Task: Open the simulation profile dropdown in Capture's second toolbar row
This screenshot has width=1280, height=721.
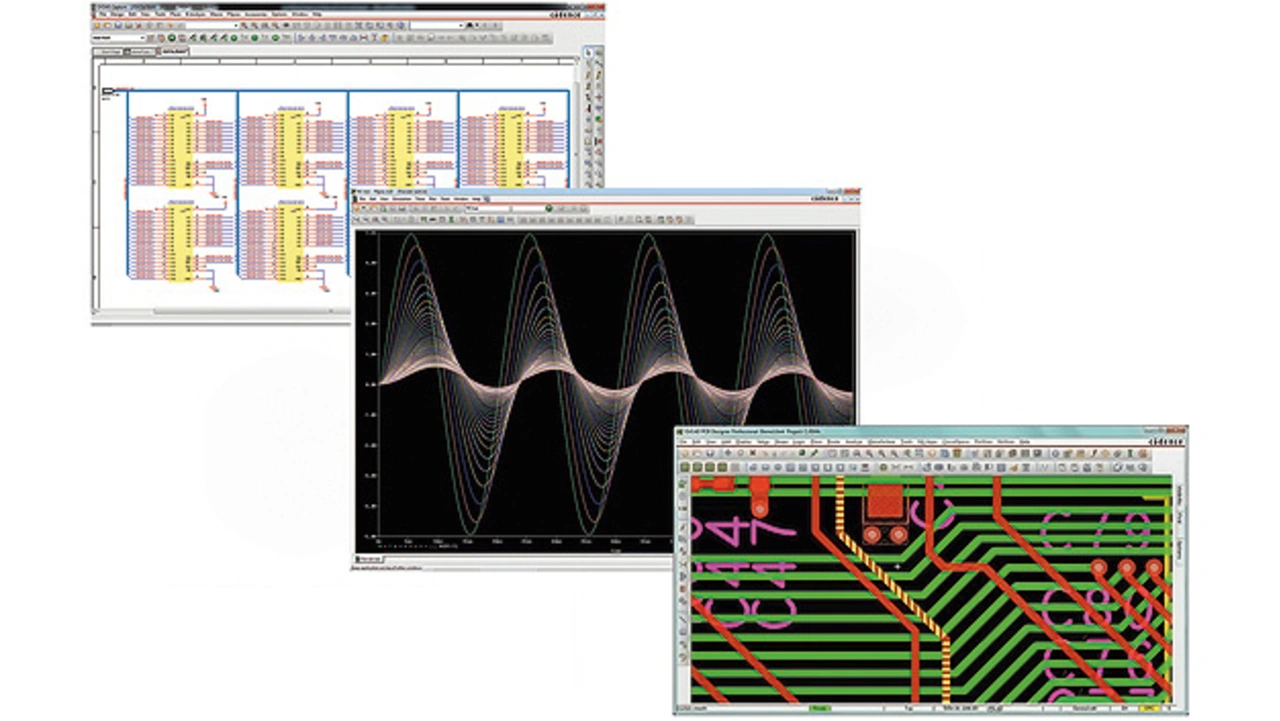Action: tap(143, 38)
